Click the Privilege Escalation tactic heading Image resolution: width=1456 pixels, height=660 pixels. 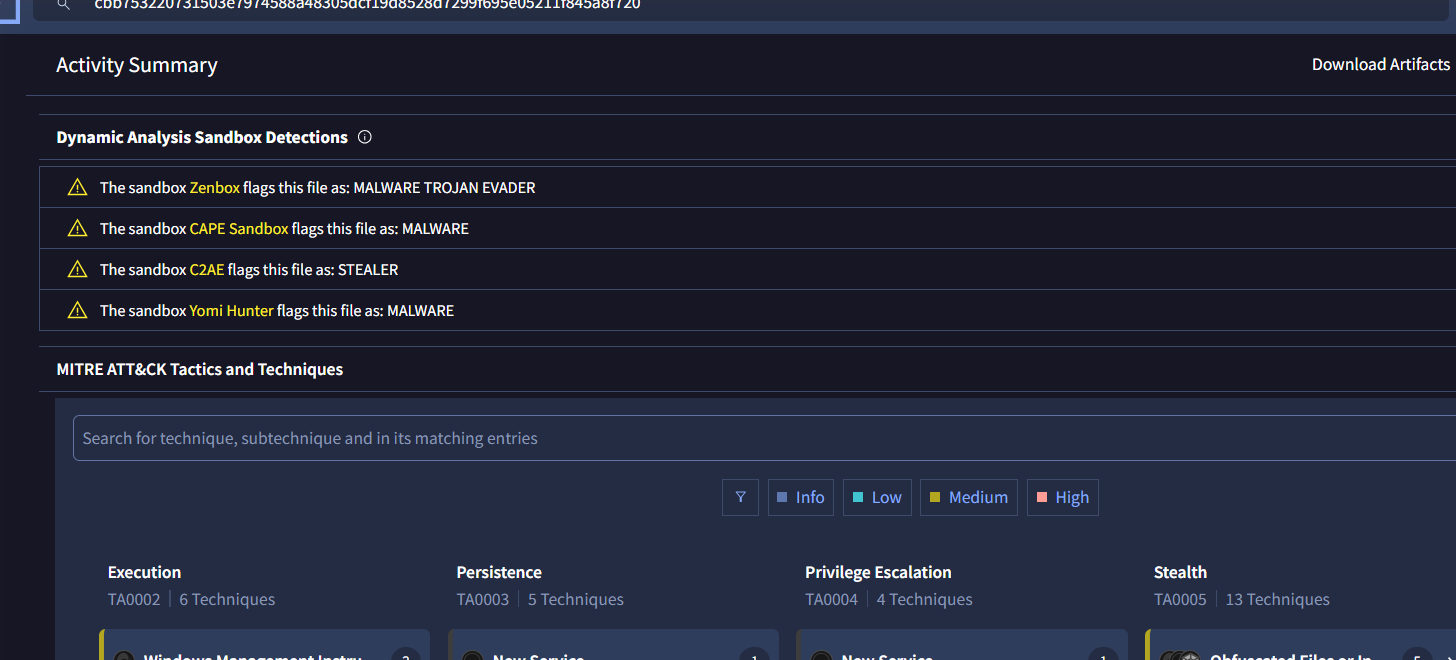(x=878, y=572)
